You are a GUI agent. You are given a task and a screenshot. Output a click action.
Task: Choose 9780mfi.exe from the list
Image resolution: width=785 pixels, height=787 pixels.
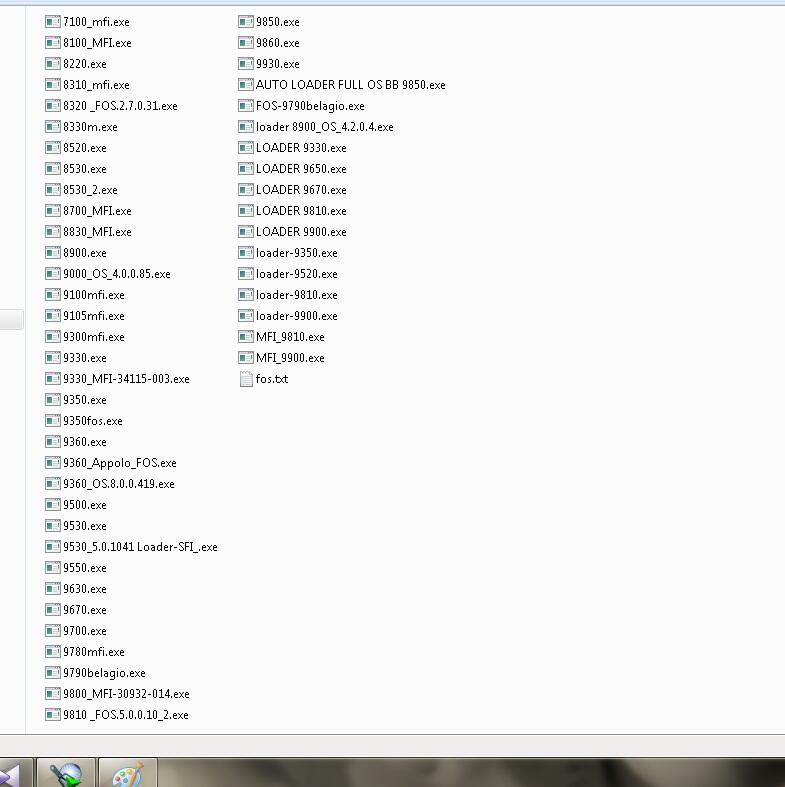(94, 652)
